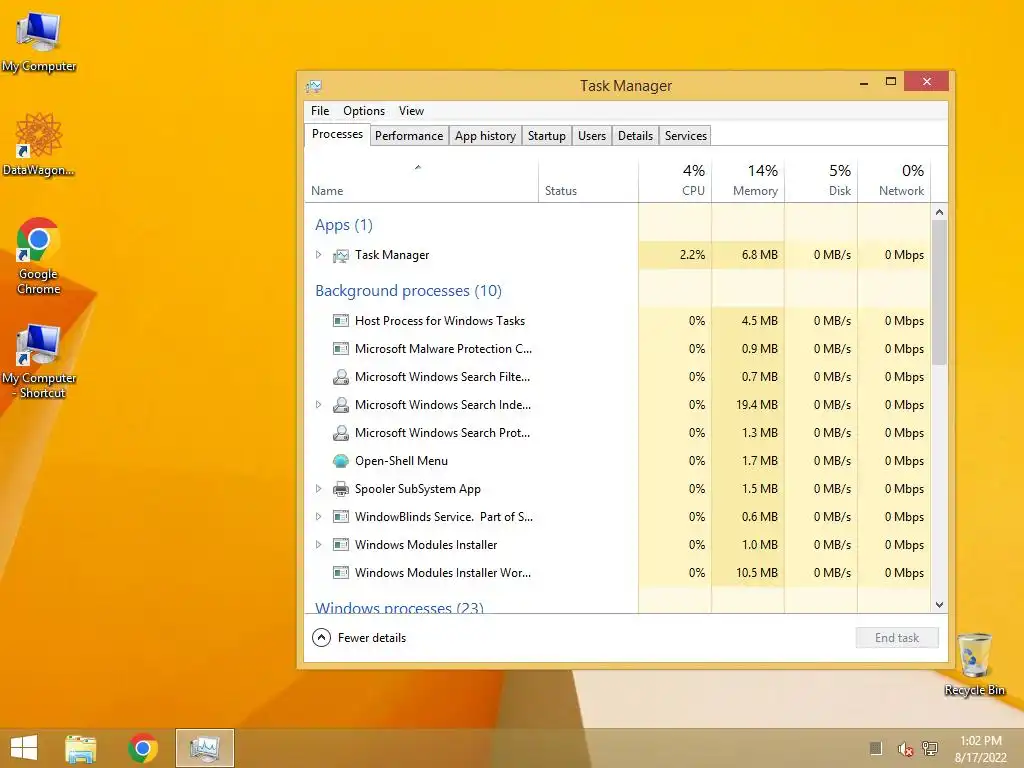The width and height of the screenshot is (1024, 768).
Task: Expand the Task Manager app row
Action: click(319, 255)
